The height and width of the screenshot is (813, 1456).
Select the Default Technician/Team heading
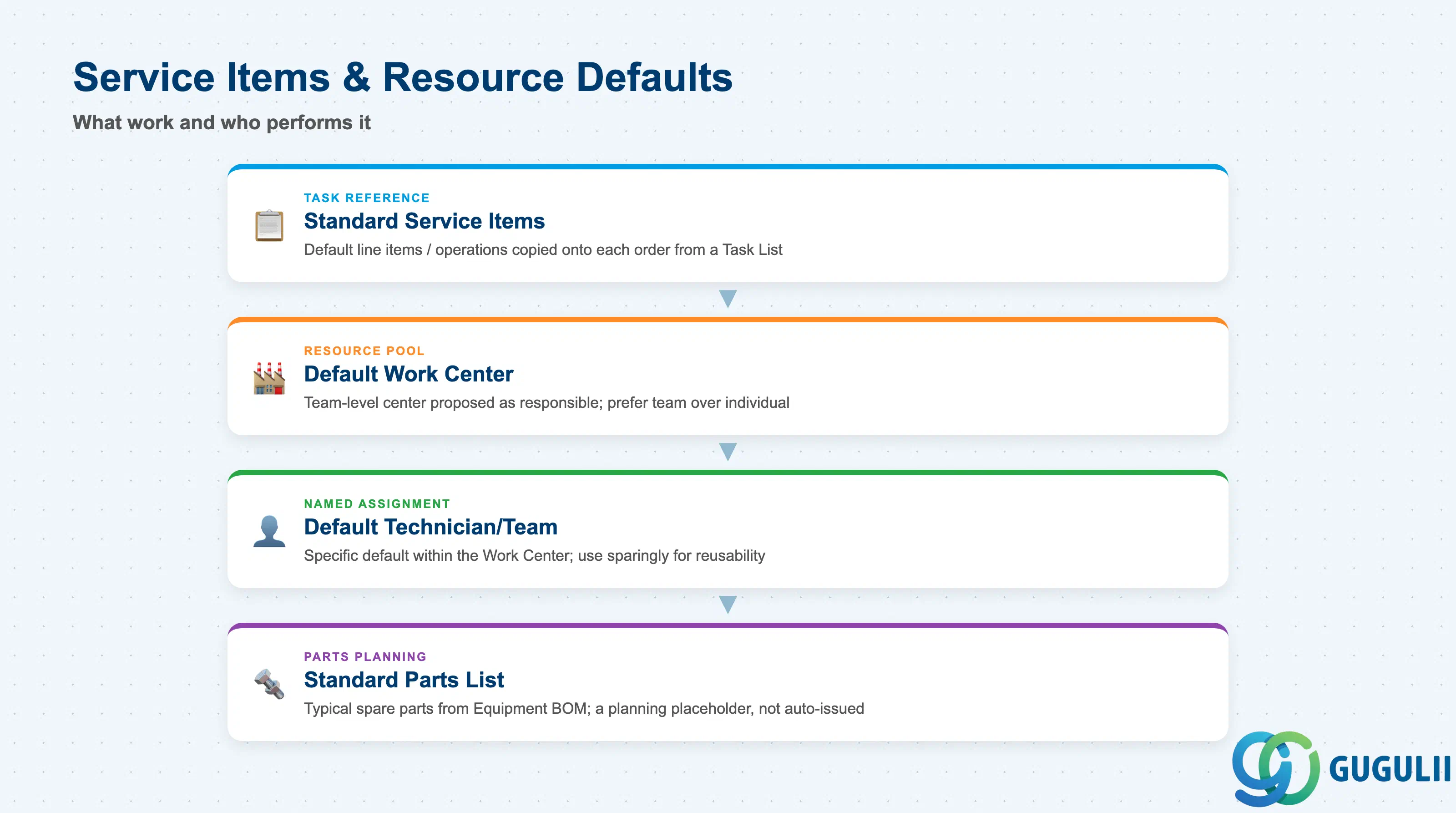[431, 527]
